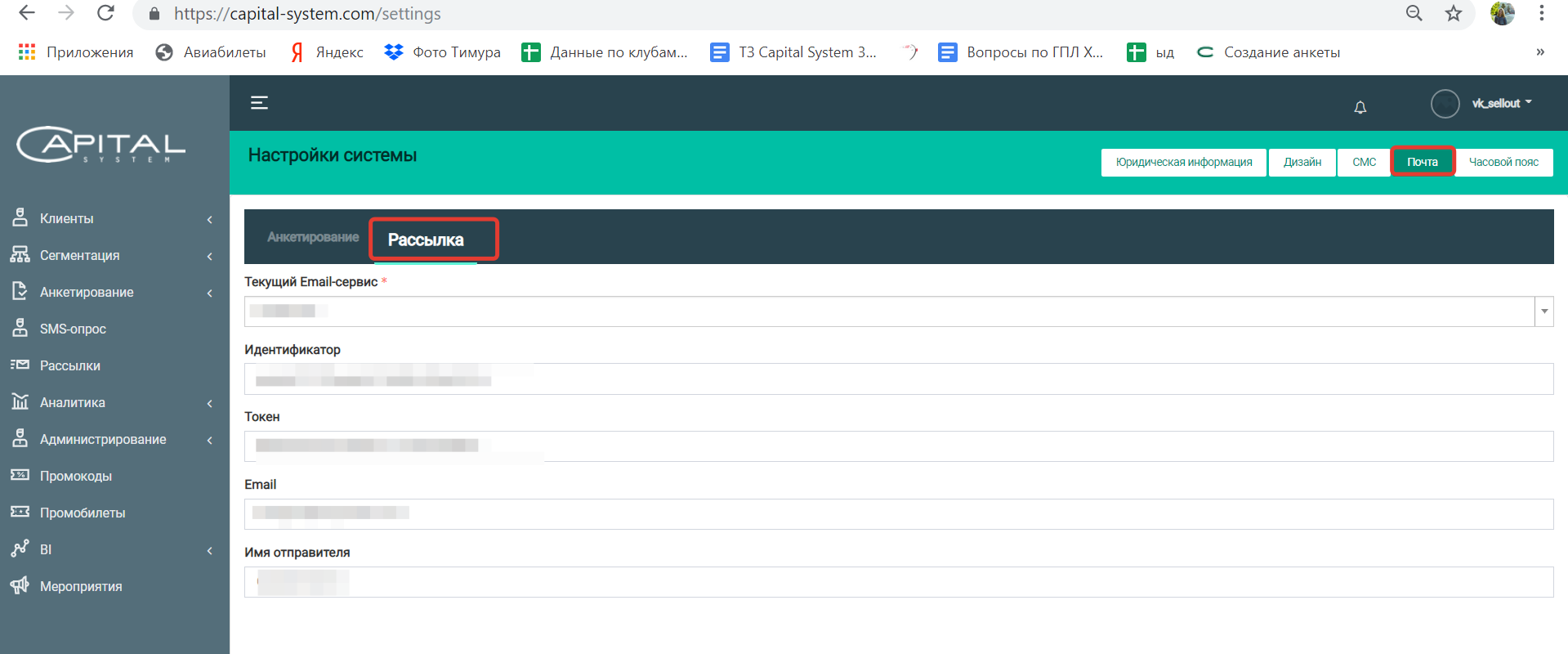Expand the Аналитика sidebar menu
This screenshot has height=654, width=1568.
click(114, 402)
